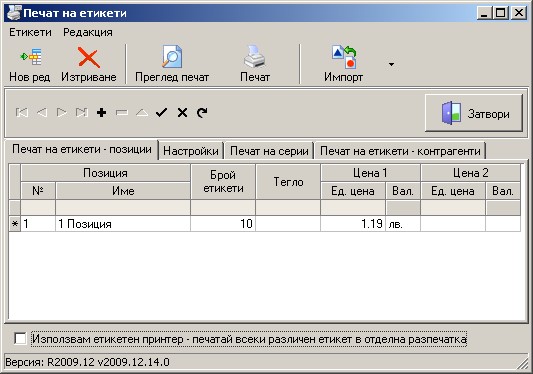This screenshot has height=374, width=533.
Task: Click the Брой етикети column header
Action: point(223,182)
